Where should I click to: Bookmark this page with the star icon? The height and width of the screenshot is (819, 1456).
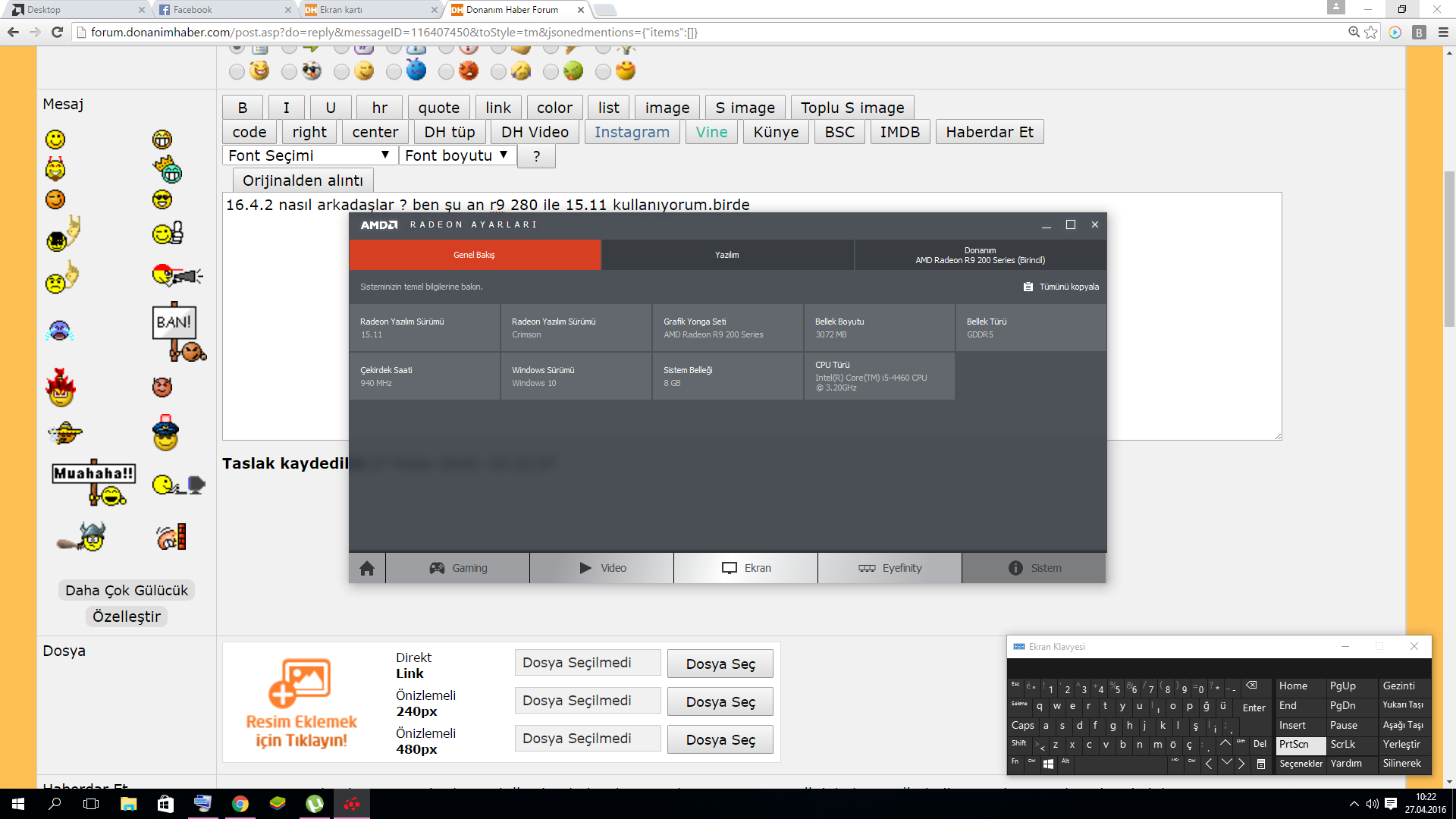pos(1371,32)
